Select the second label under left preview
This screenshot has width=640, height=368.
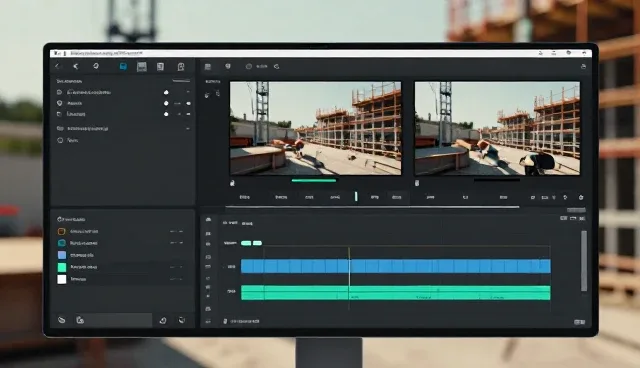pyautogui.click(x=281, y=197)
